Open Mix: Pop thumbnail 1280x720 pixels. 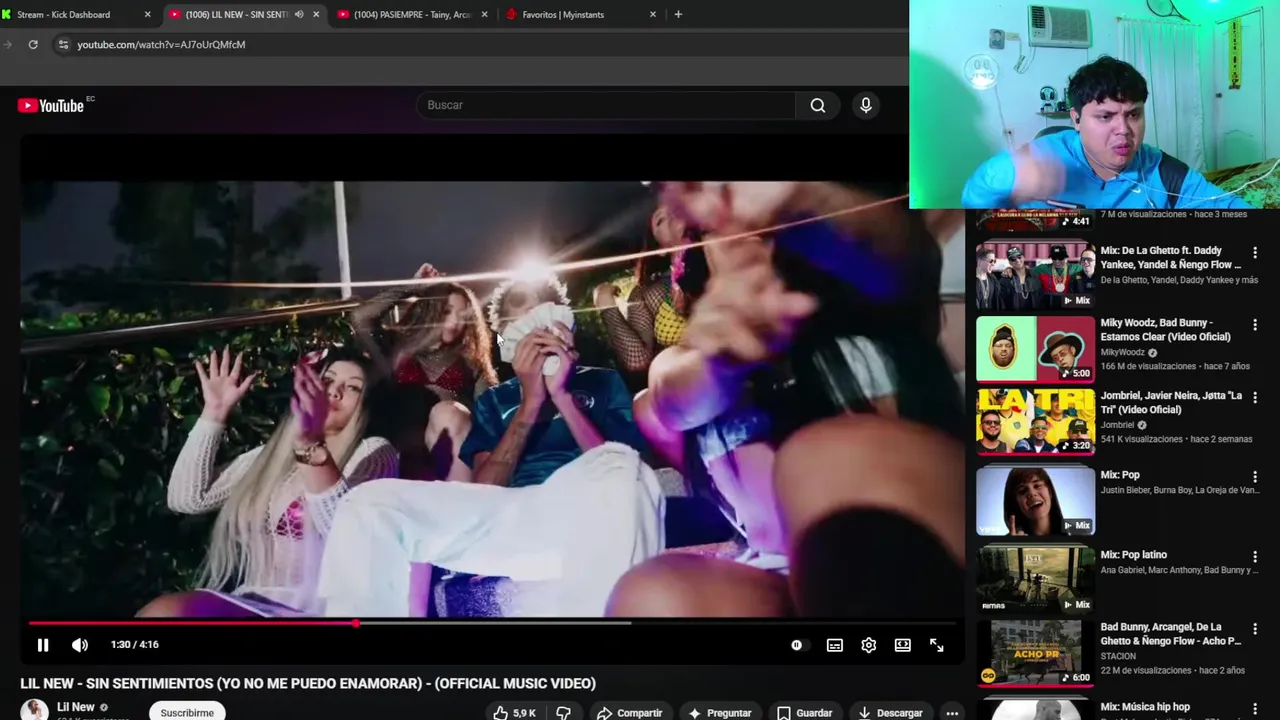point(1035,499)
